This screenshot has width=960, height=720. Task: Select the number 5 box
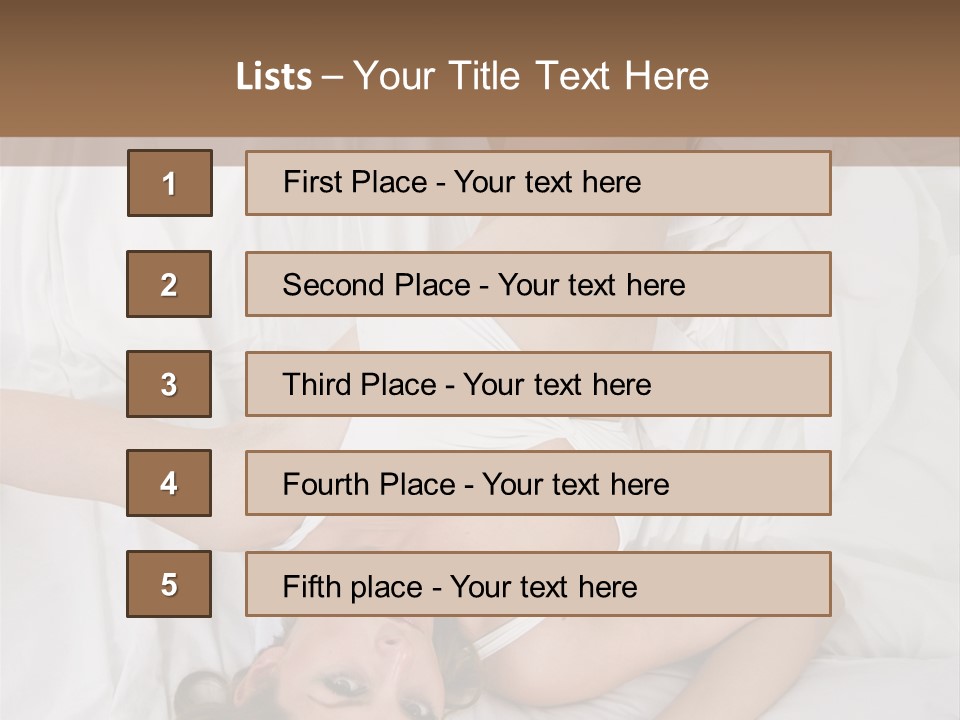[169, 584]
